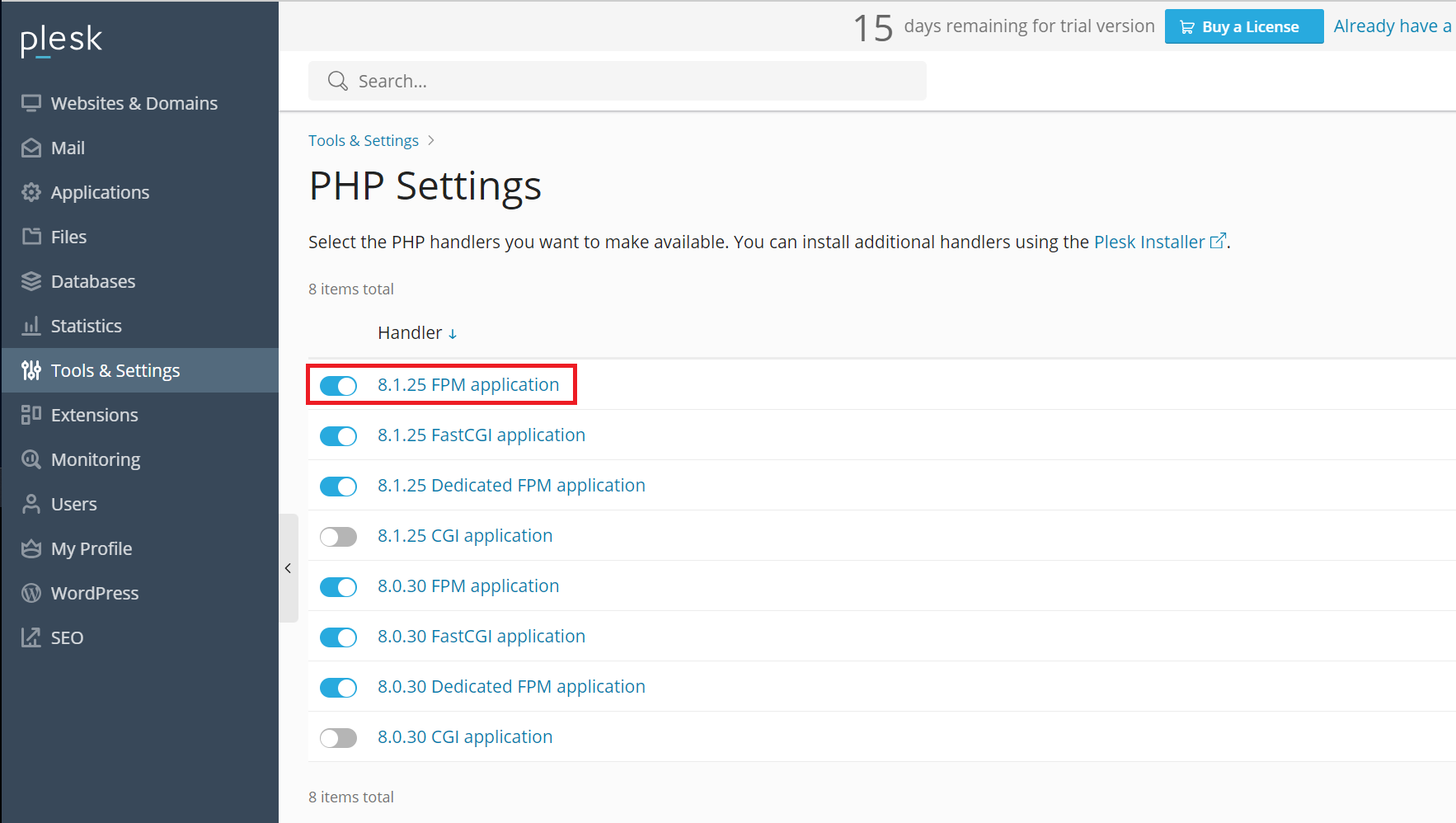Click the Extensions blocks icon
The image size is (1456, 823).
click(31, 415)
